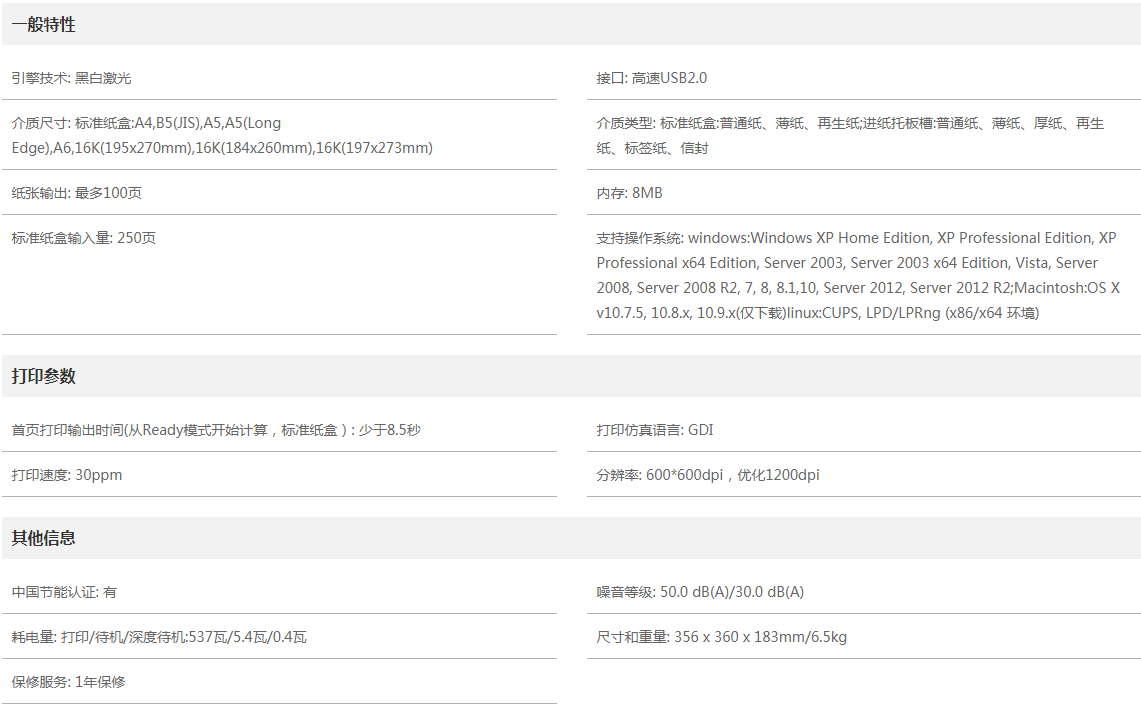The width and height of the screenshot is (1141, 709).
Task: Select the 首页打印输出时间 row
Action: click(x=216, y=430)
